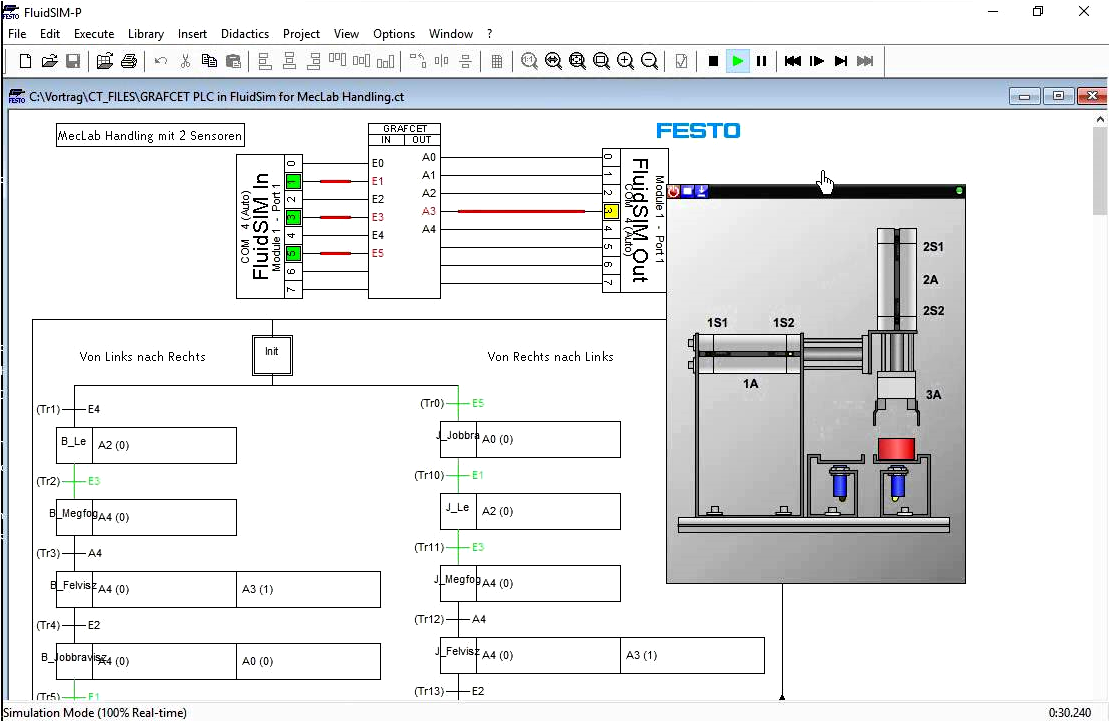
Task: Align objects to horizontal center
Action: click(x=290, y=62)
